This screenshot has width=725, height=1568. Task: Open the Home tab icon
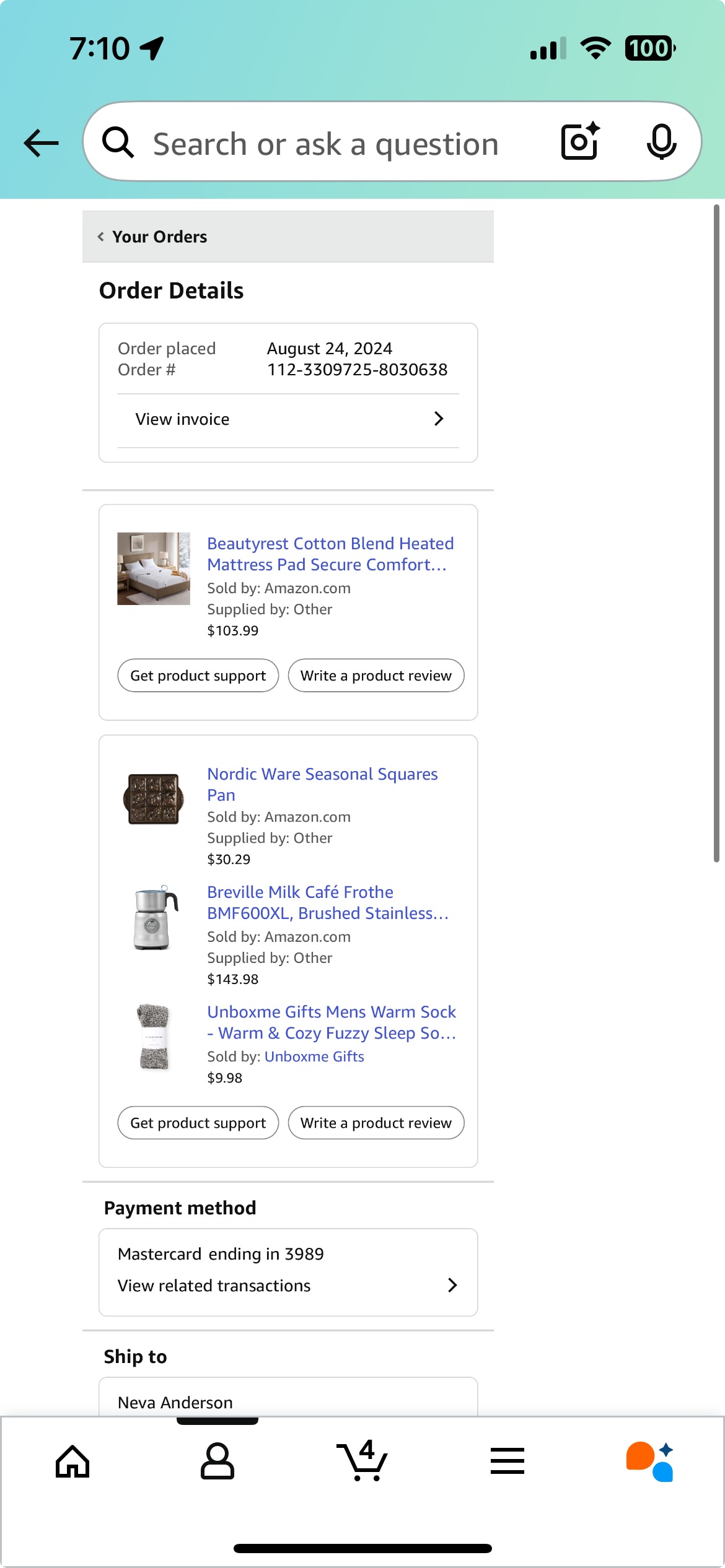pos(72,1461)
